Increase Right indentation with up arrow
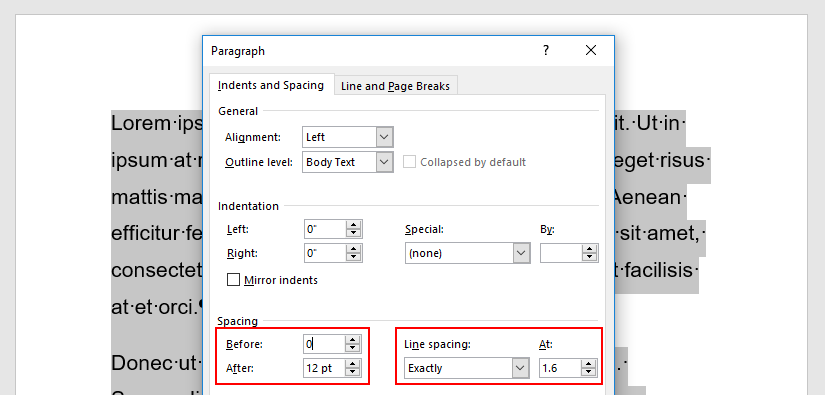The width and height of the screenshot is (825, 395). (354, 249)
